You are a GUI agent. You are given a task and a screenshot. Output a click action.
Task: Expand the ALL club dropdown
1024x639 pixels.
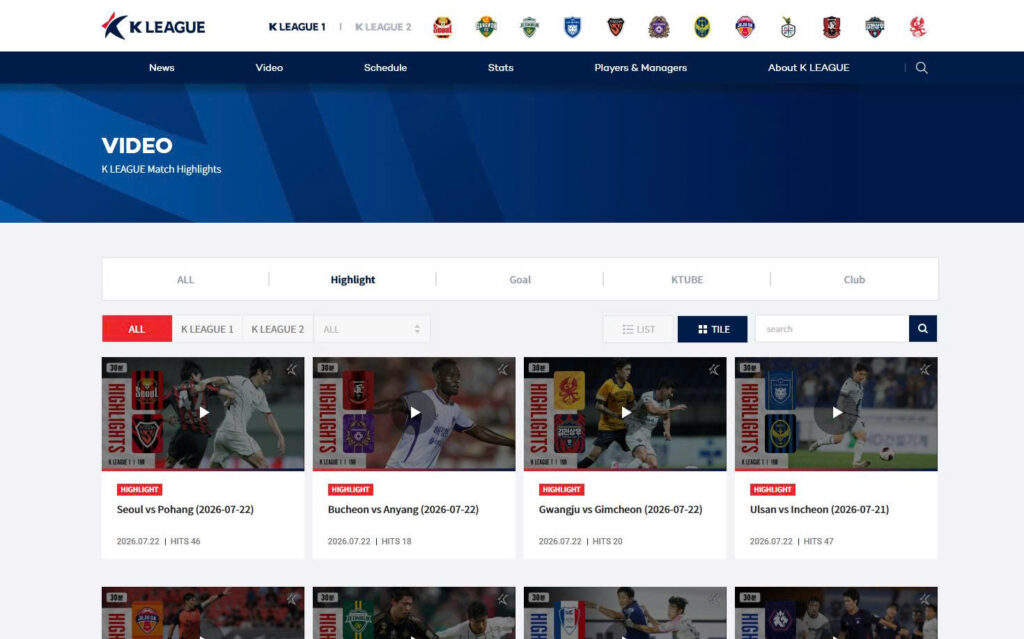pos(372,329)
